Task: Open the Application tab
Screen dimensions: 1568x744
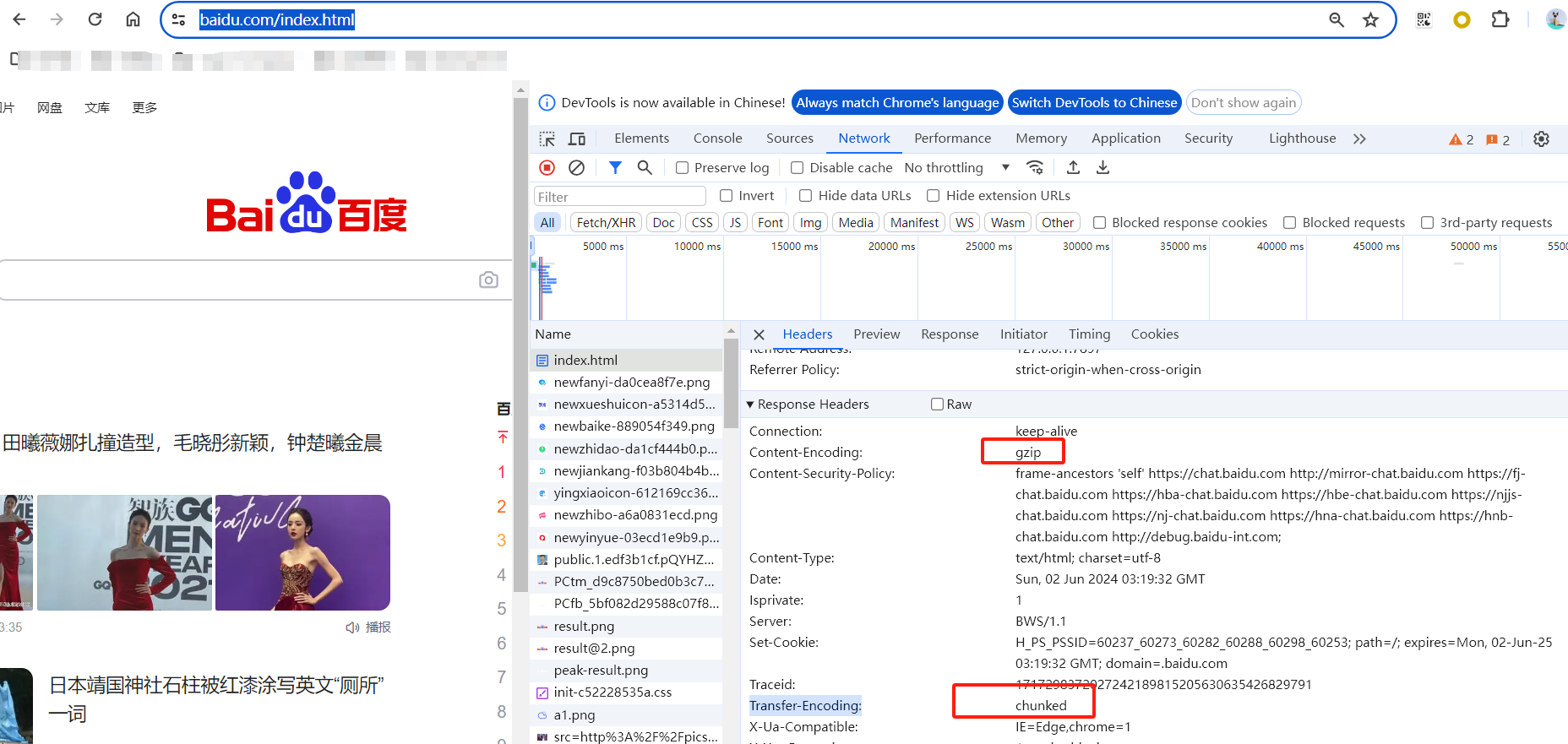Action: 1125,138
